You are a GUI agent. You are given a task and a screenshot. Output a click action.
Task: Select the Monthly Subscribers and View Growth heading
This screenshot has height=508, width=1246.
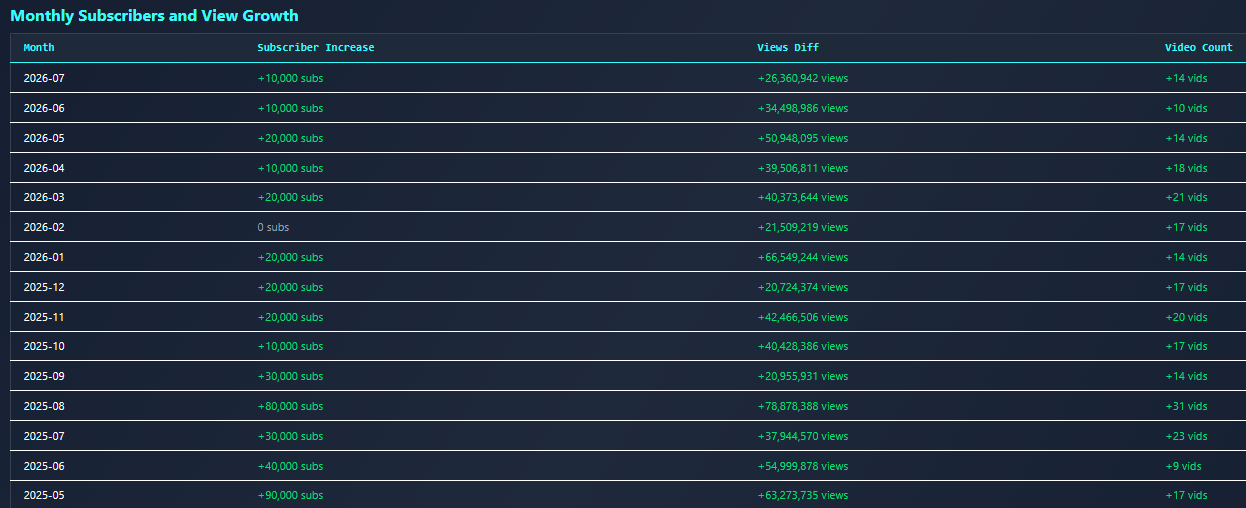(154, 16)
